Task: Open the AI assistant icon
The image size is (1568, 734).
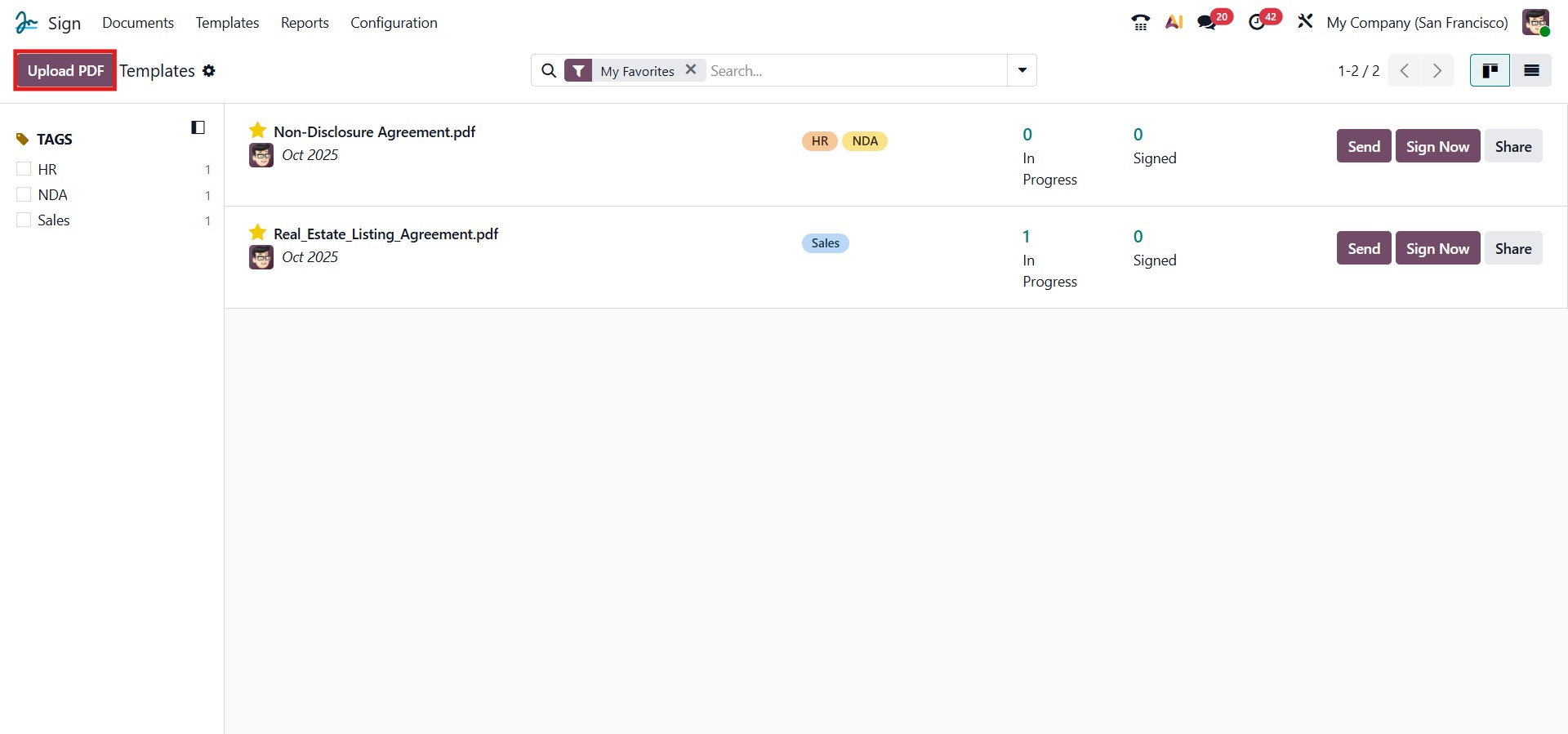Action: pos(1174,23)
